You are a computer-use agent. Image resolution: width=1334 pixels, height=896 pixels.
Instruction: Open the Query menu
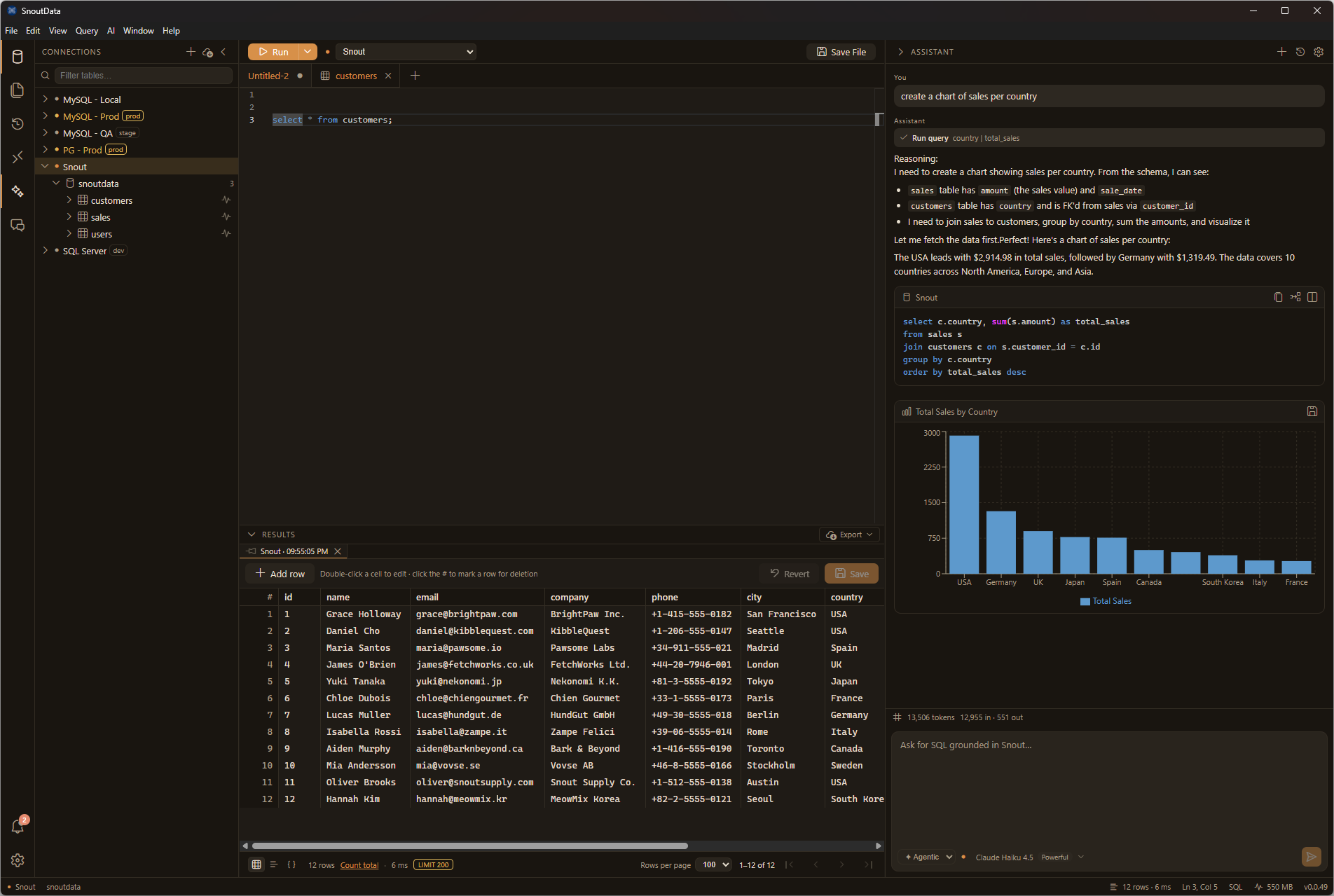click(86, 31)
